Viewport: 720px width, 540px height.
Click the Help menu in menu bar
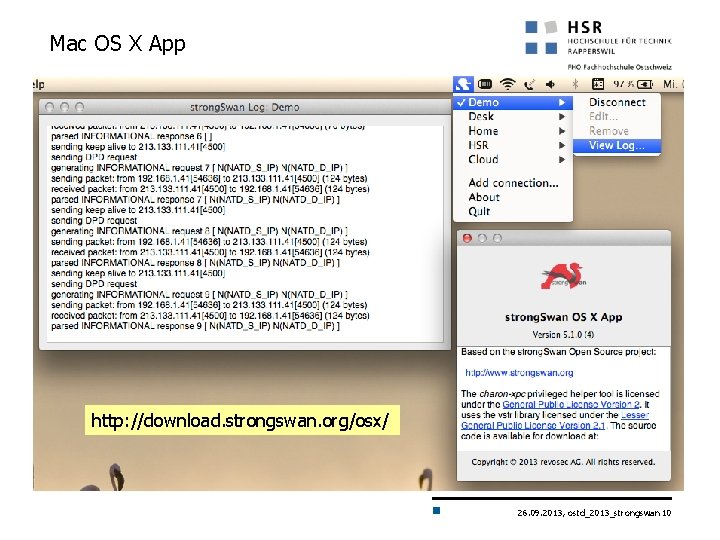pos(39,84)
